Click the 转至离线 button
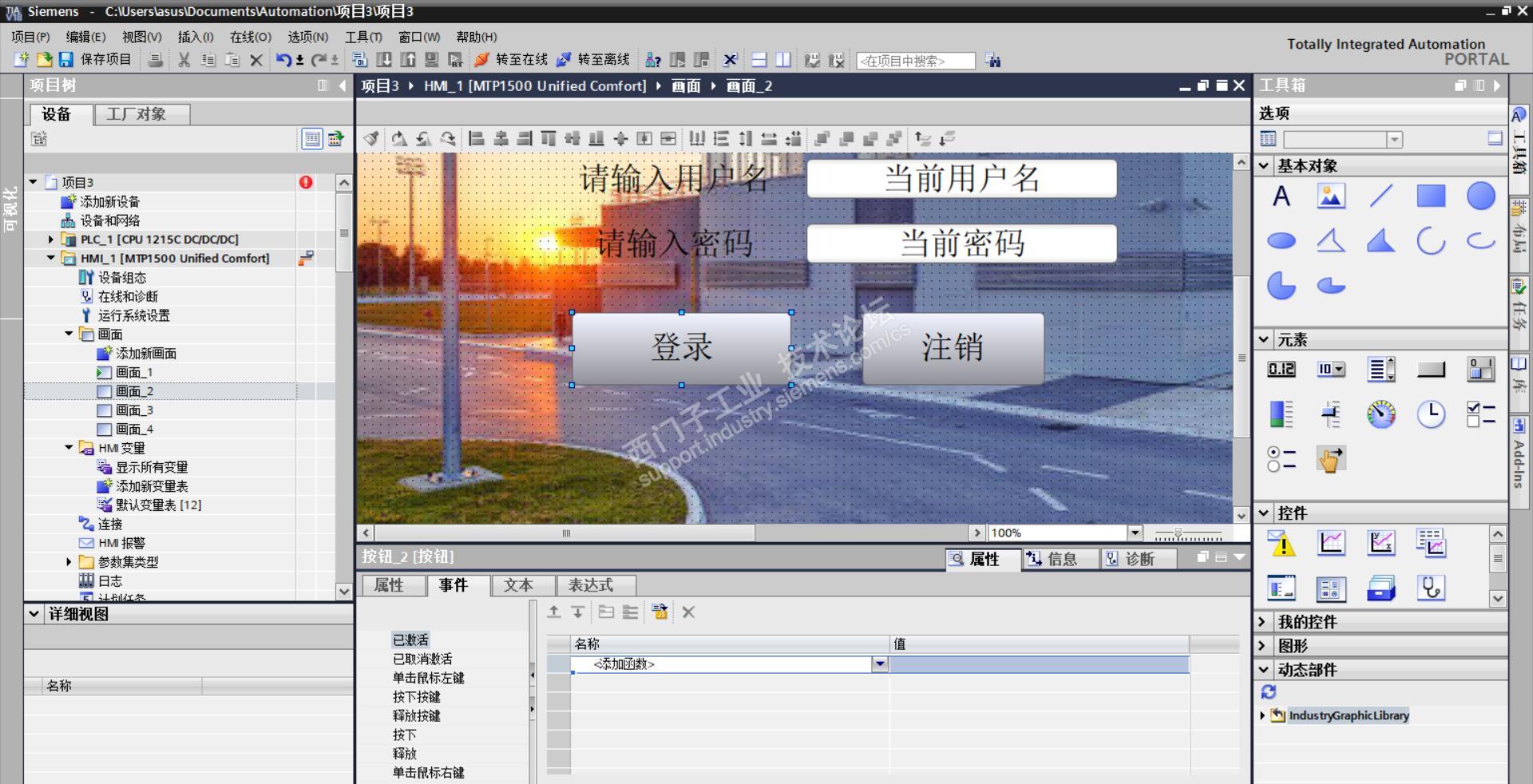Viewport: 1533px width, 784px height. [x=593, y=60]
